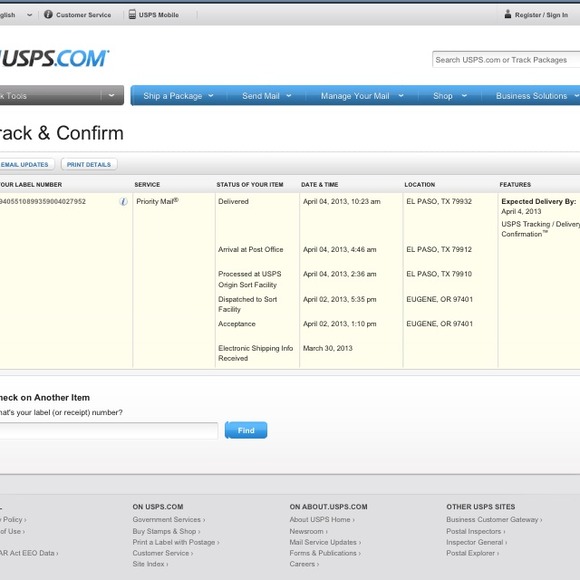This screenshot has height=580, width=580.
Task: Expand the Ship a Package menu arrow
Action: click(x=211, y=95)
